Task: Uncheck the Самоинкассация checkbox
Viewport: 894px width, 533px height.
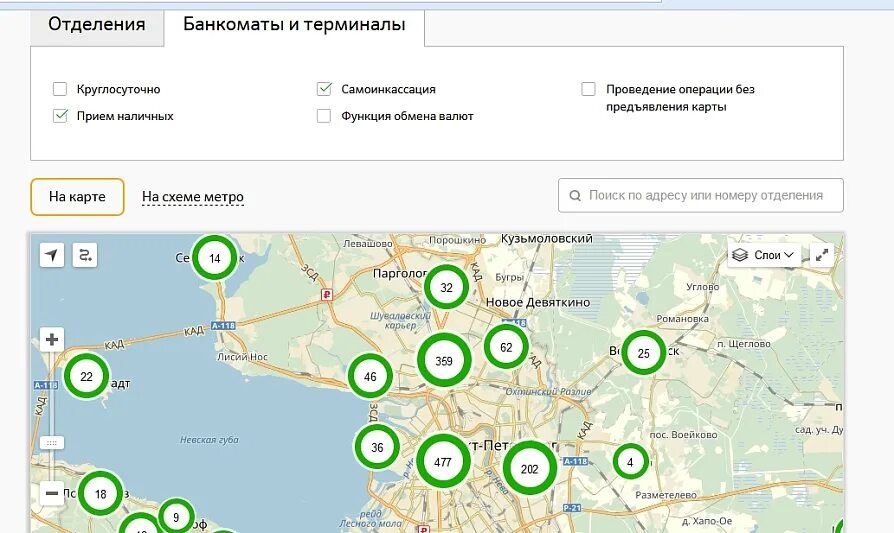Action: [324, 89]
